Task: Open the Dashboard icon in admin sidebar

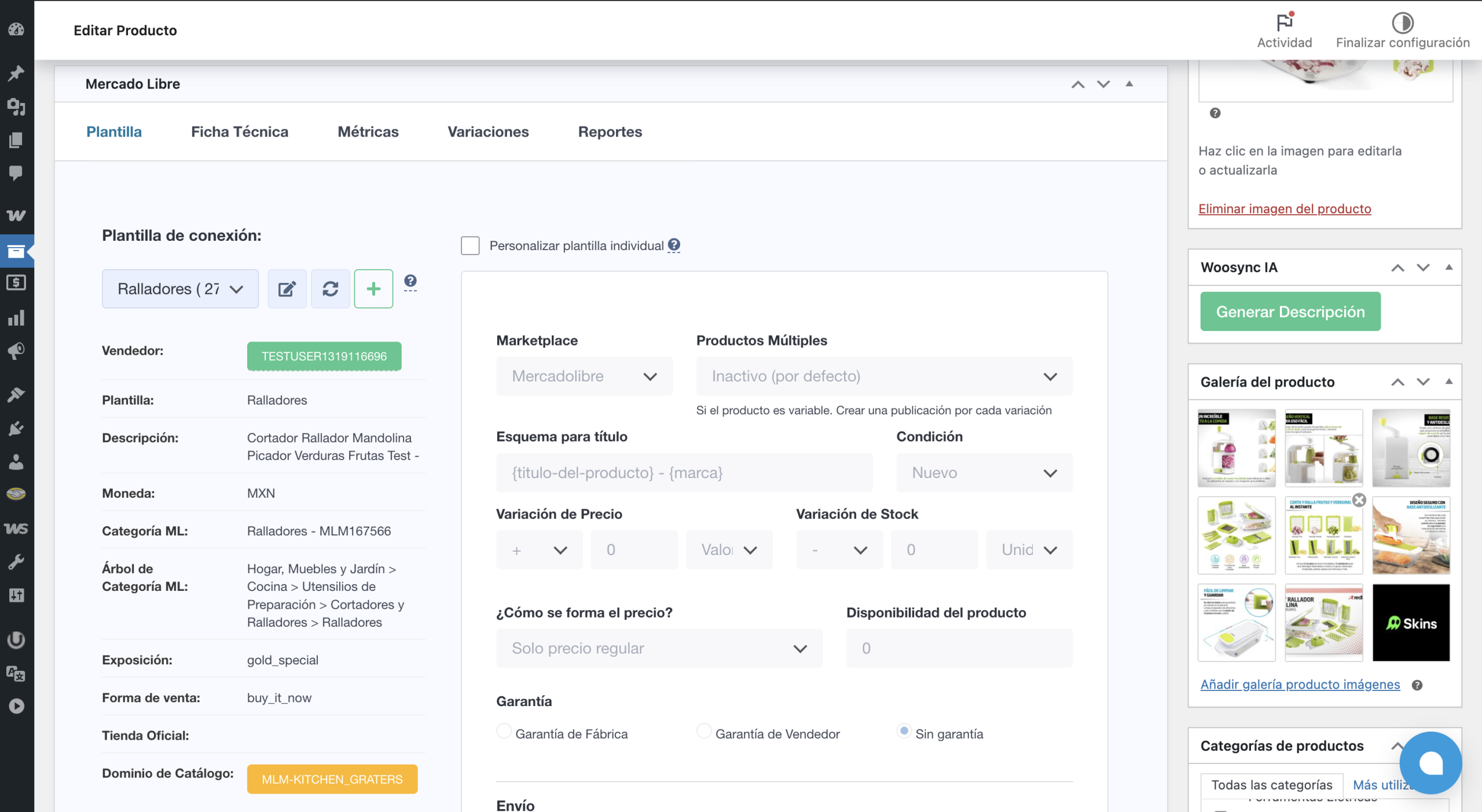Action: point(16,30)
